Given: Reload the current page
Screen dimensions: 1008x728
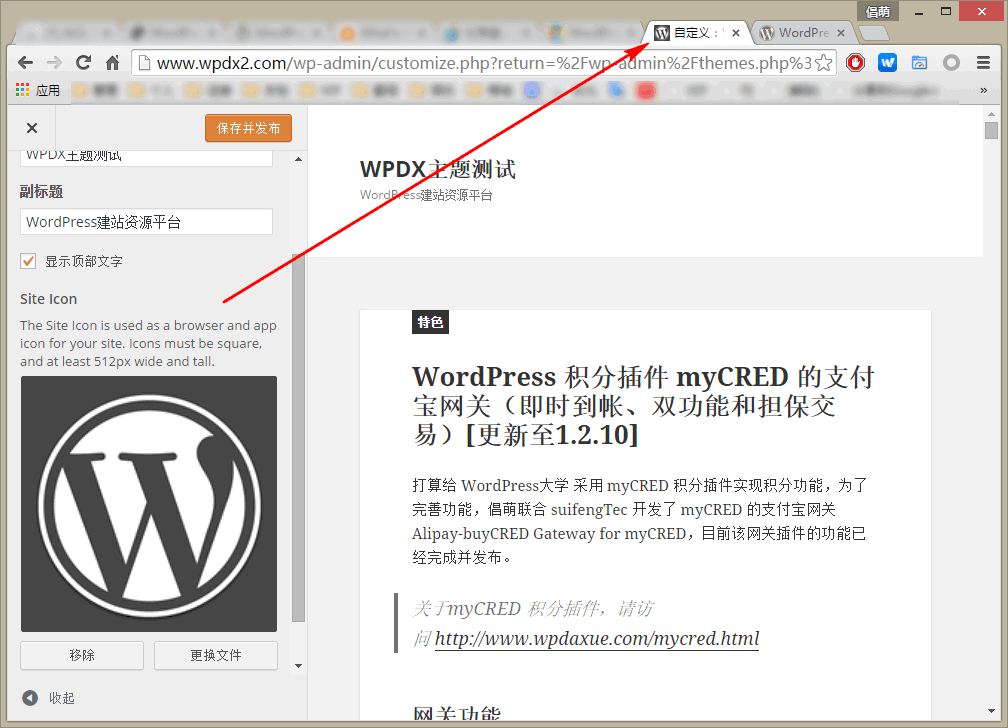Looking at the screenshot, I should pyautogui.click(x=84, y=62).
